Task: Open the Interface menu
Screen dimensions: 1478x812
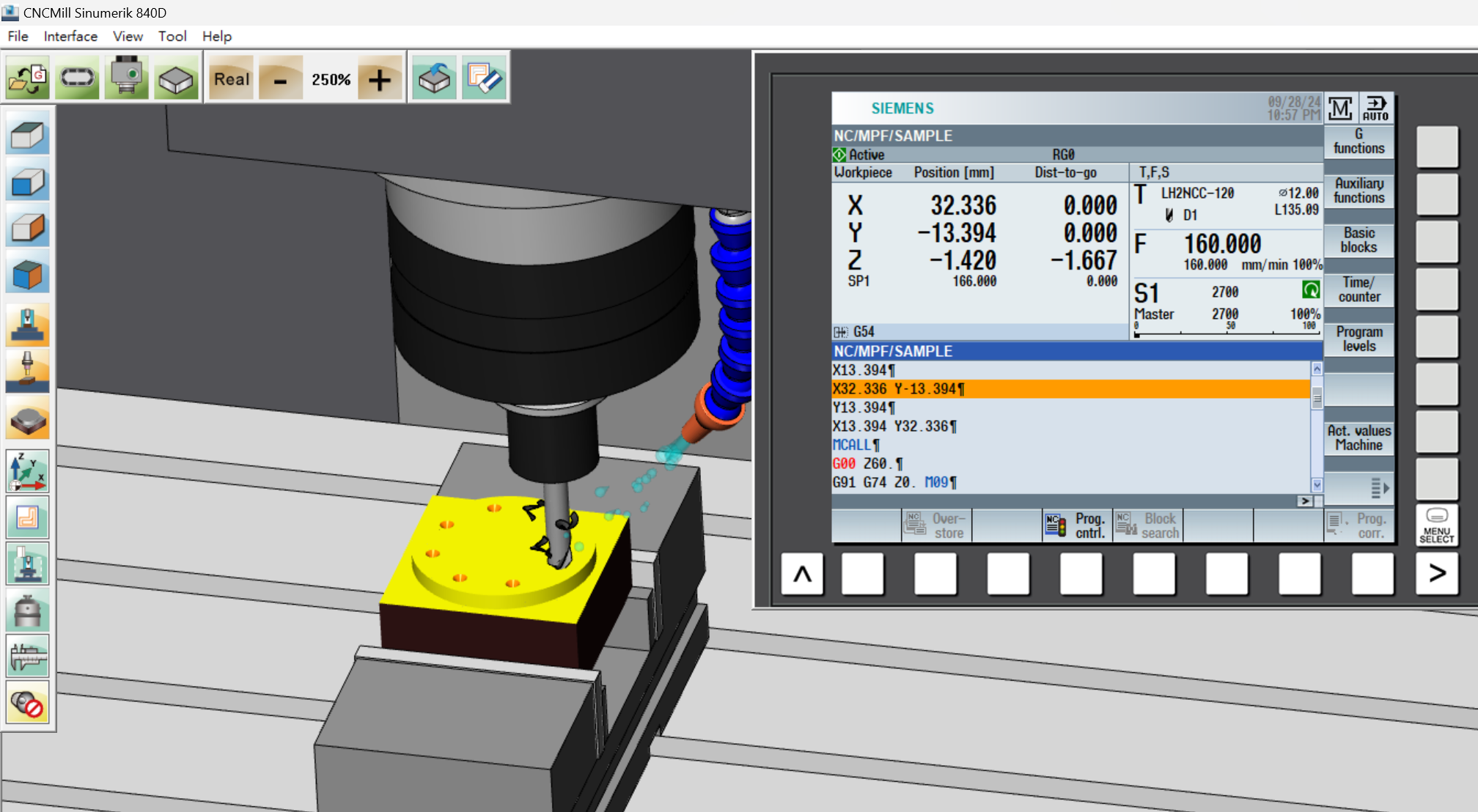Action: 70,36
